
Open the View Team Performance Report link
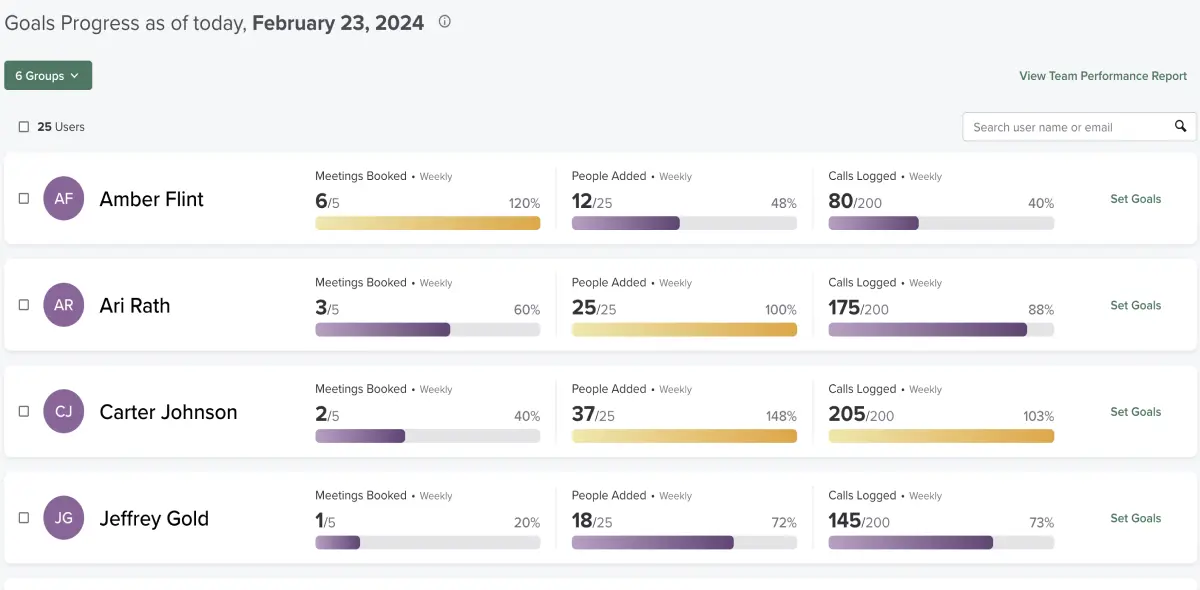click(x=1102, y=76)
